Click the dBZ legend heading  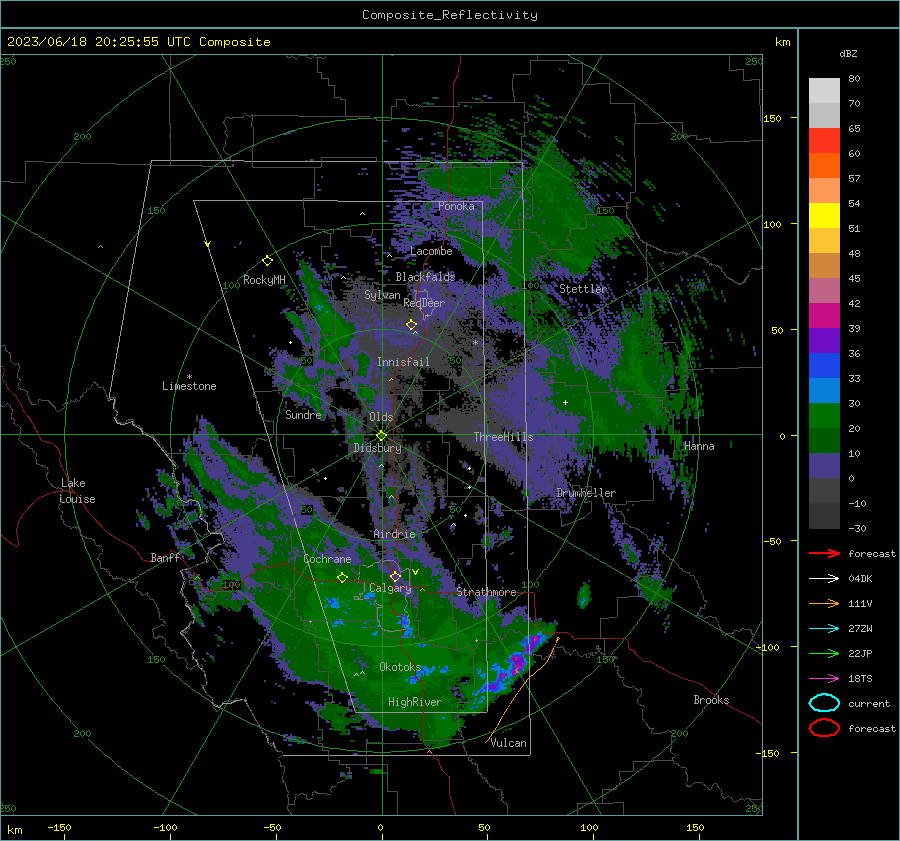[848, 53]
